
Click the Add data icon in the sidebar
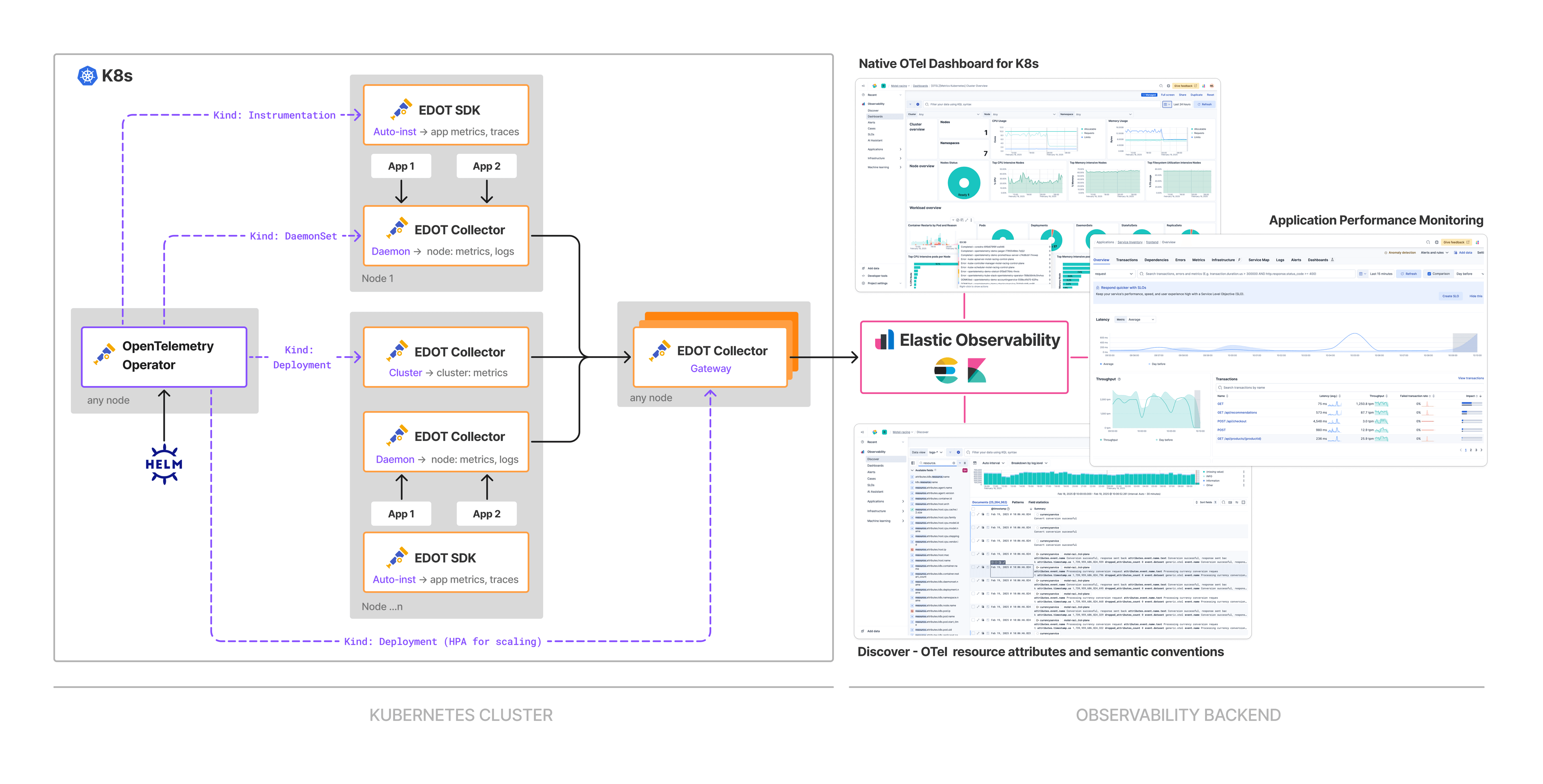click(x=864, y=268)
